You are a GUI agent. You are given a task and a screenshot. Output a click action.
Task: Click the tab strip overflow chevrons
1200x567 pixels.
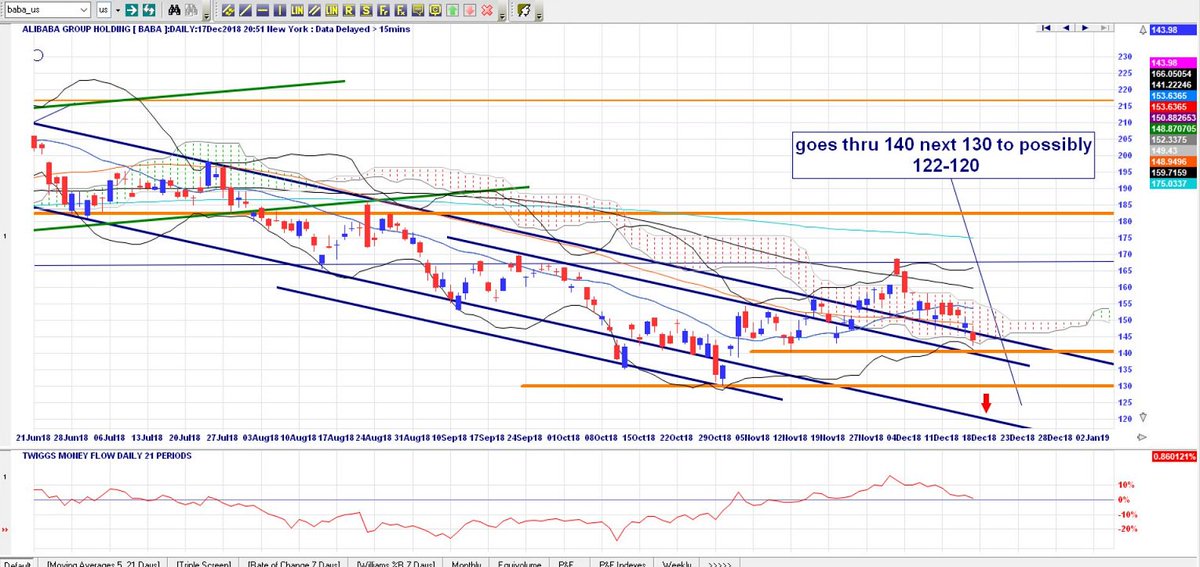(718, 562)
